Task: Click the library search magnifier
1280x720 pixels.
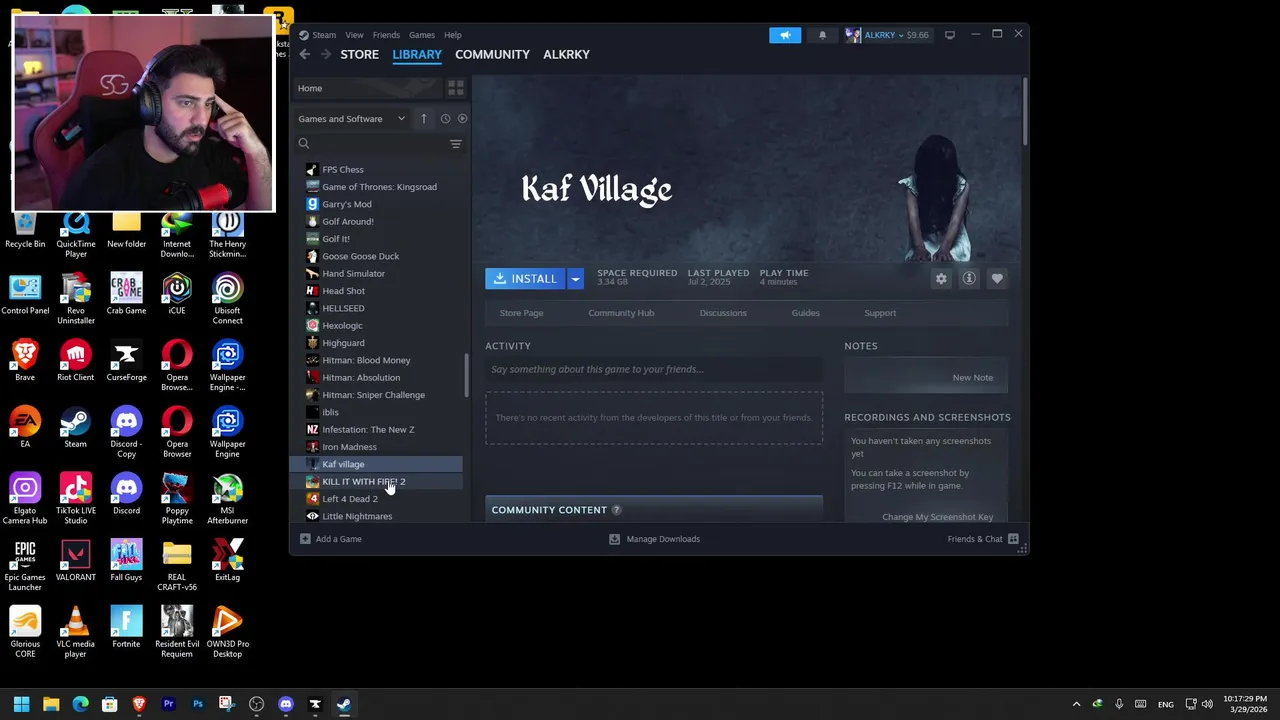Action: tap(304, 144)
